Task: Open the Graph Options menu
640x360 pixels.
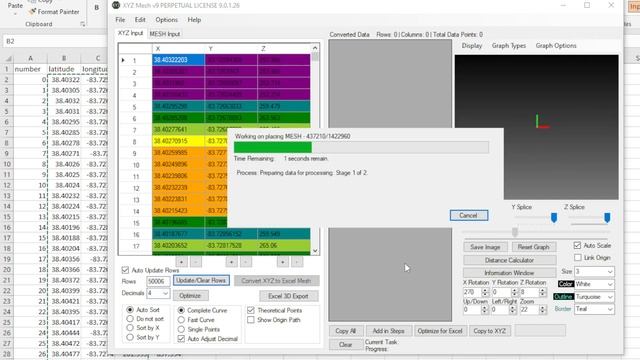Action: click(x=556, y=46)
